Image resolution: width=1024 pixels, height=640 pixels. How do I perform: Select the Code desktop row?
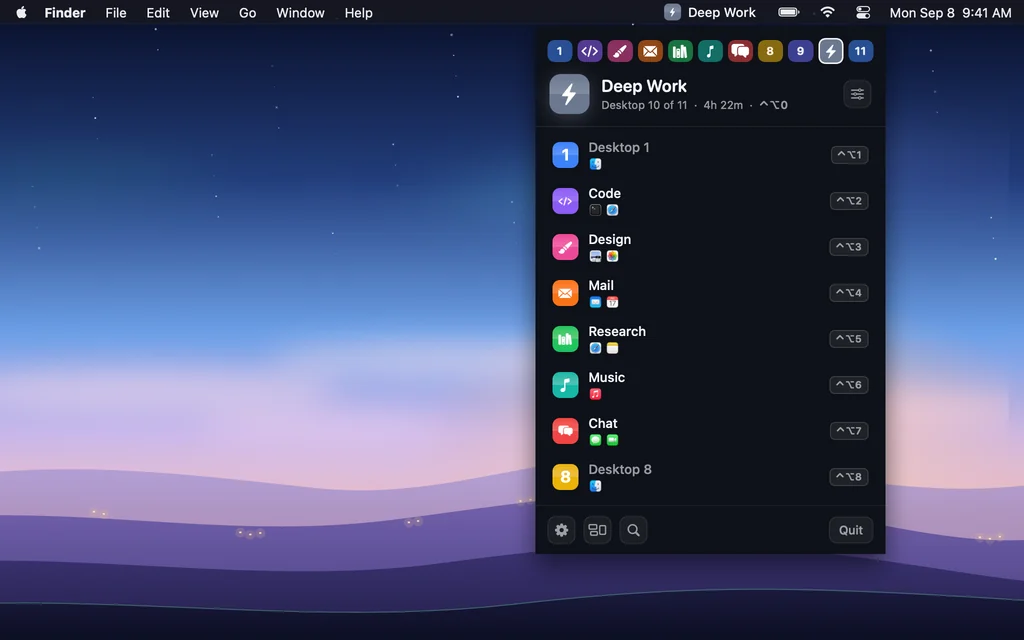[x=711, y=200]
